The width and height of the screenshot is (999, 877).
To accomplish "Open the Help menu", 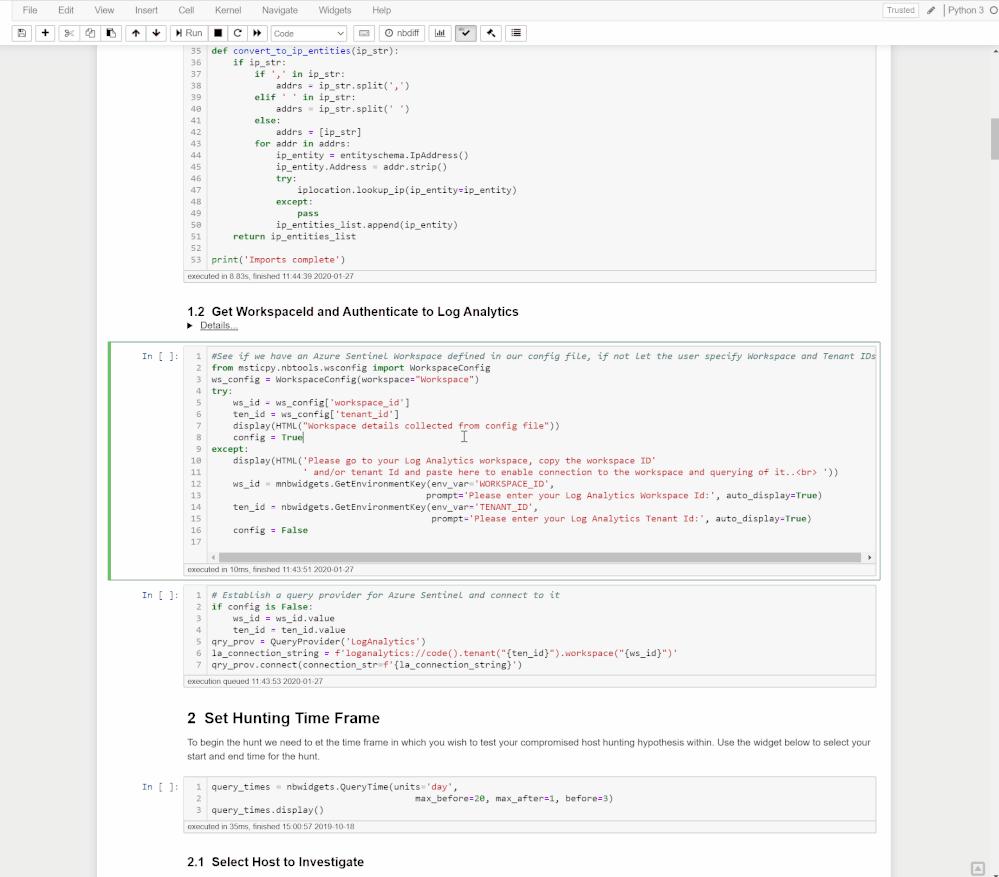I will pos(382,10).
